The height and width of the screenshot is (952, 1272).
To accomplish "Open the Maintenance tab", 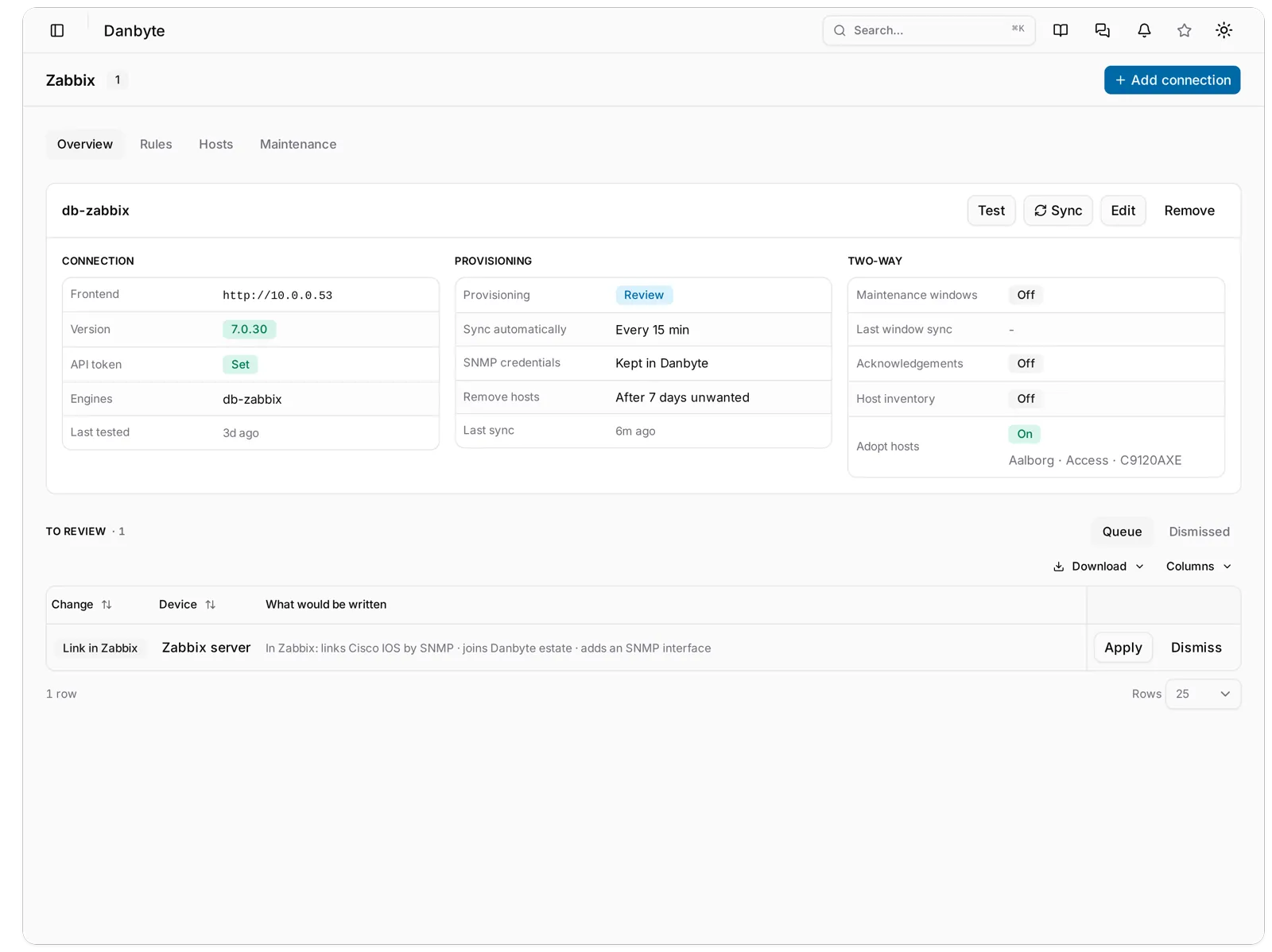I will (x=298, y=144).
